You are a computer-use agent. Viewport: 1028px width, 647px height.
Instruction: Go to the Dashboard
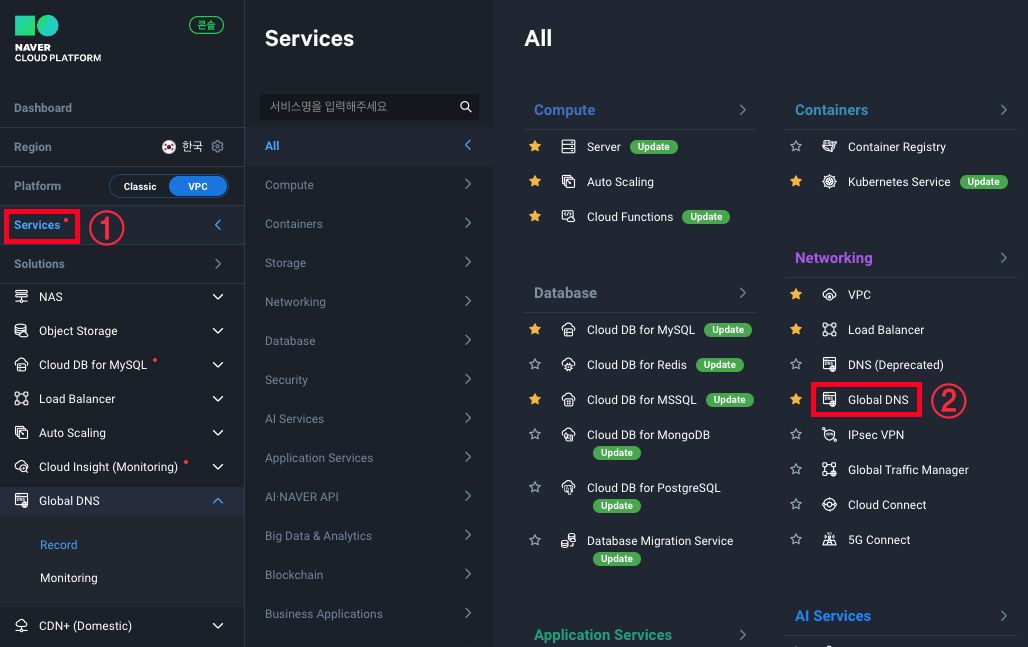pyautogui.click(x=43, y=108)
